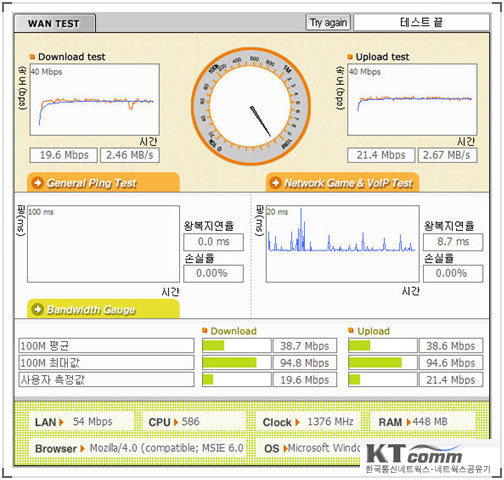The image size is (504, 480).
Task: Select the 19.6 Mbps value in bandwidth table
Action: tap(305, 380)
